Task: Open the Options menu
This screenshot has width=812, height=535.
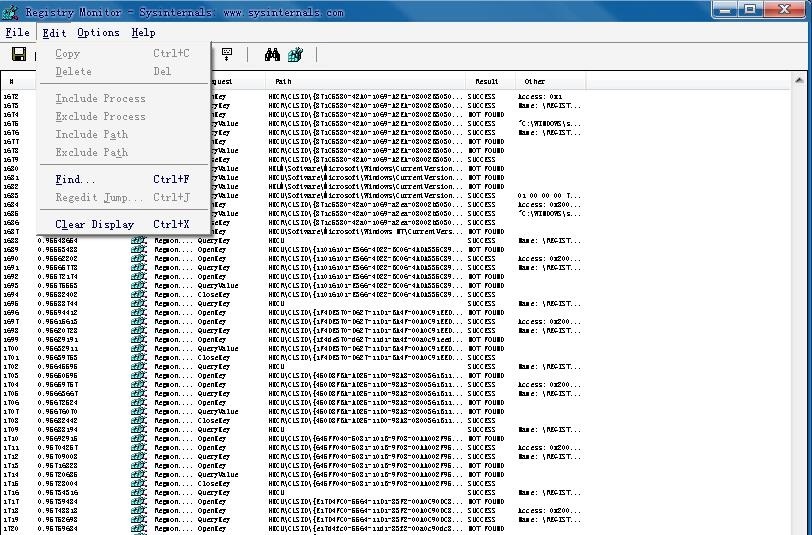Action: pos(98,33)
